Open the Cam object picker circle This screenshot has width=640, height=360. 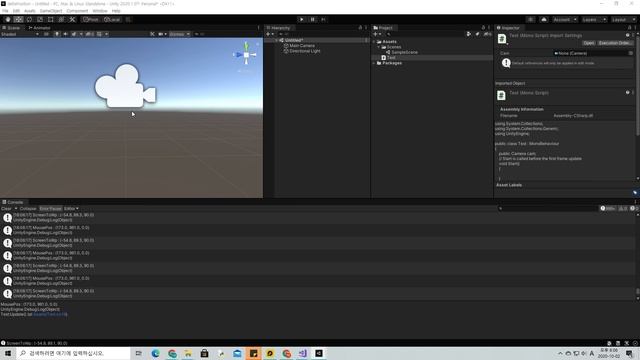tap(631, 53)
